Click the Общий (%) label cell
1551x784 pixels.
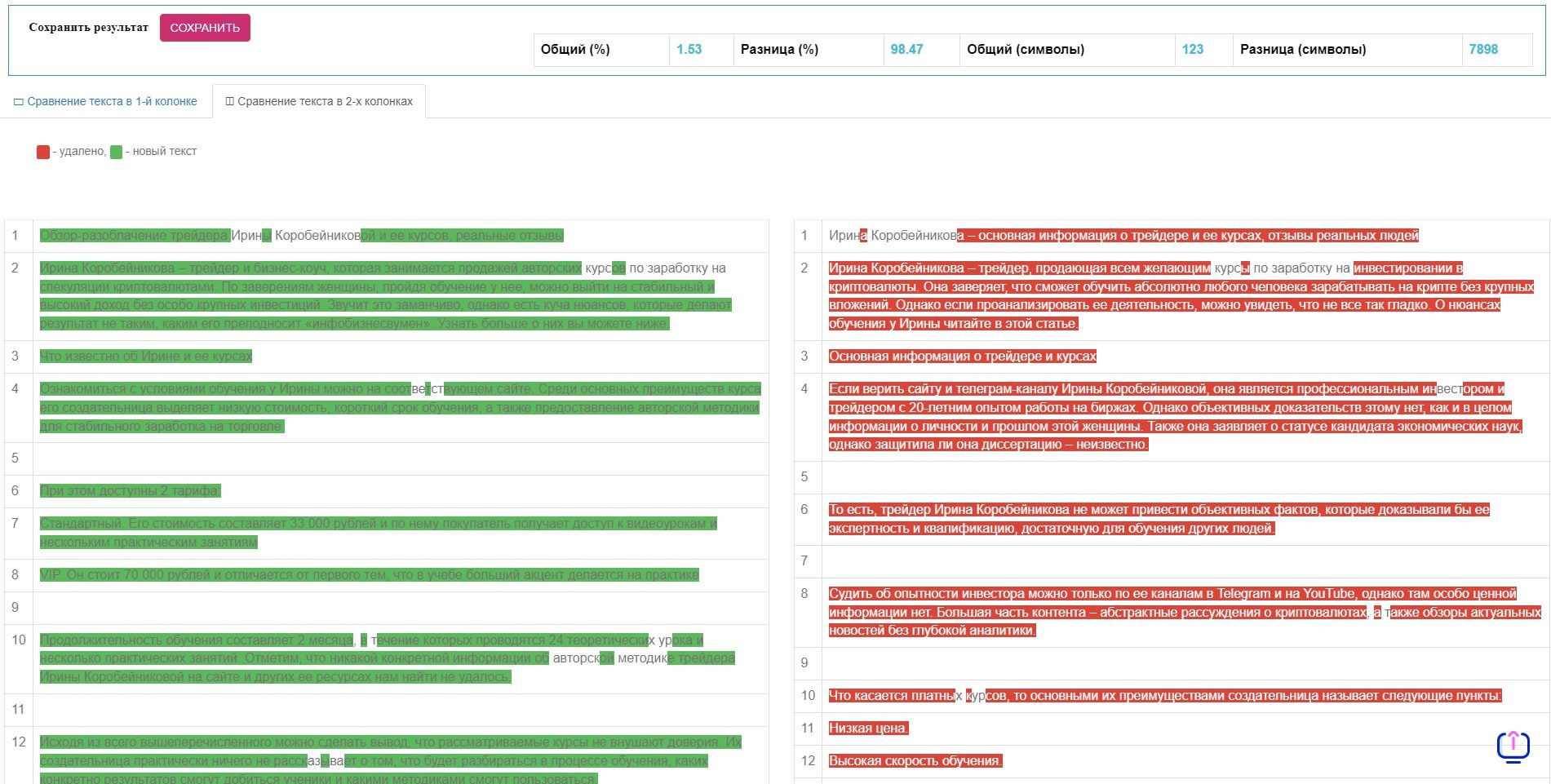tap(601, 50)
